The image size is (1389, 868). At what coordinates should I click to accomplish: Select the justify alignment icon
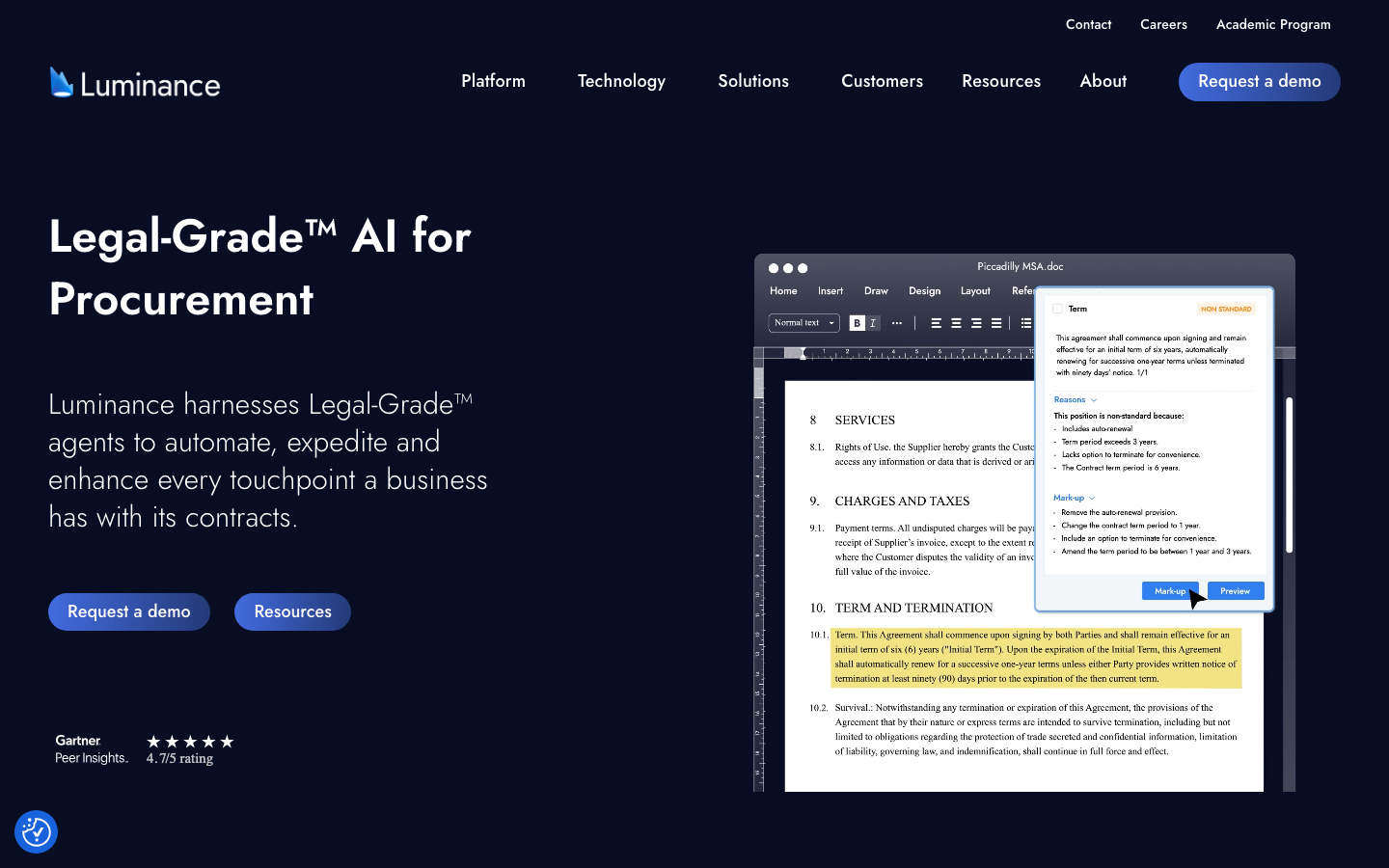pyautogui.click(x=996, y=323)
